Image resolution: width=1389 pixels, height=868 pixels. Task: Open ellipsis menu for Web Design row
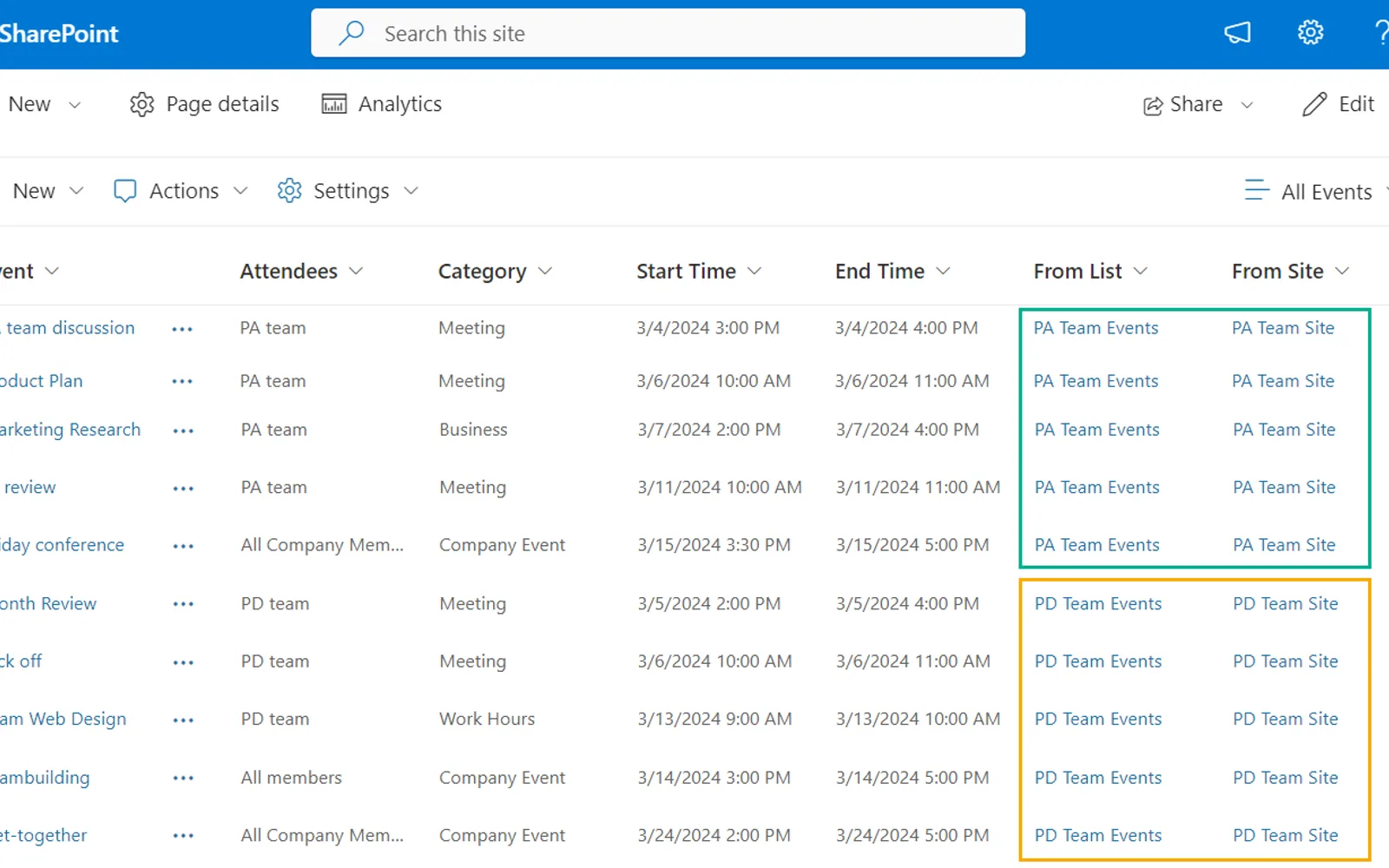(183, 720)
